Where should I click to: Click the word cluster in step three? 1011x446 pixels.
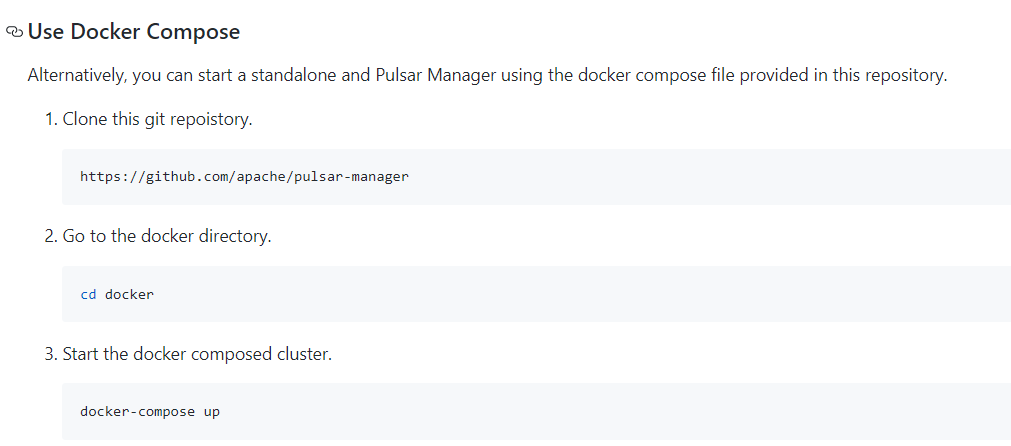pyautogui.click(x=304, y=354)
